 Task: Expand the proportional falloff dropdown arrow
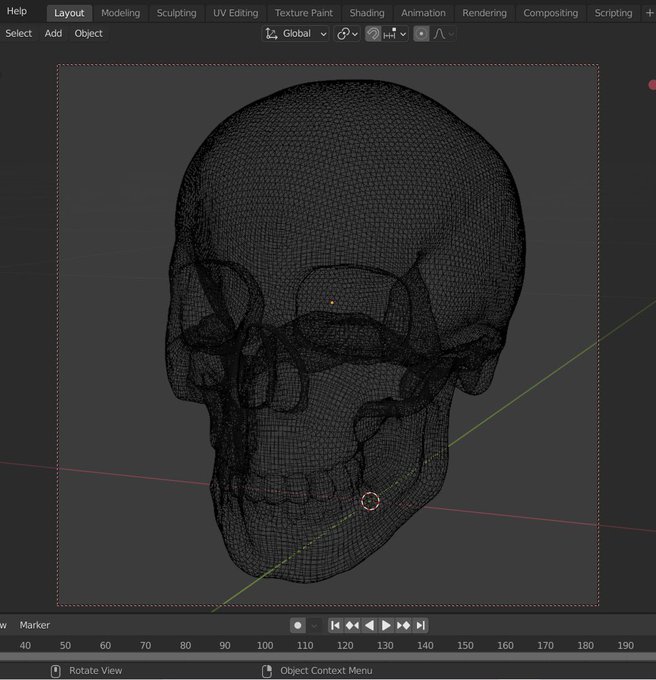pos(451,34)
